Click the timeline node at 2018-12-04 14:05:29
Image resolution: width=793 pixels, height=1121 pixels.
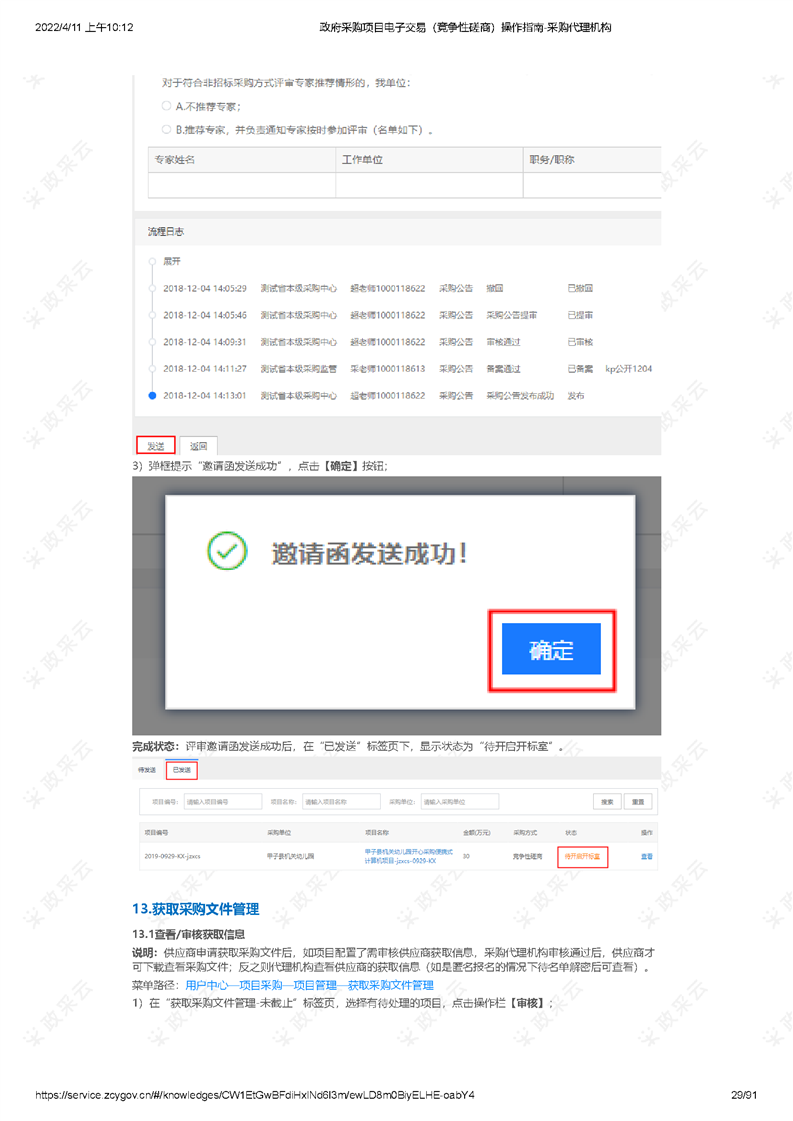pyautogui.click(x=152, y=288)
